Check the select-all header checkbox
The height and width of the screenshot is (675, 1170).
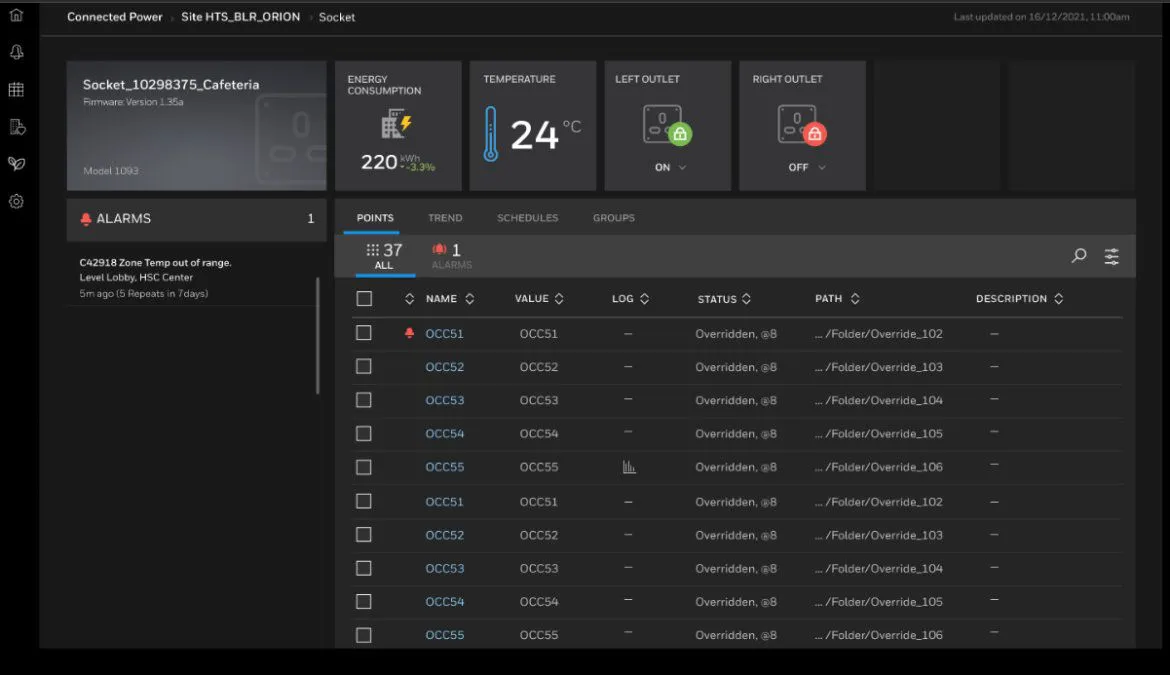364,299
